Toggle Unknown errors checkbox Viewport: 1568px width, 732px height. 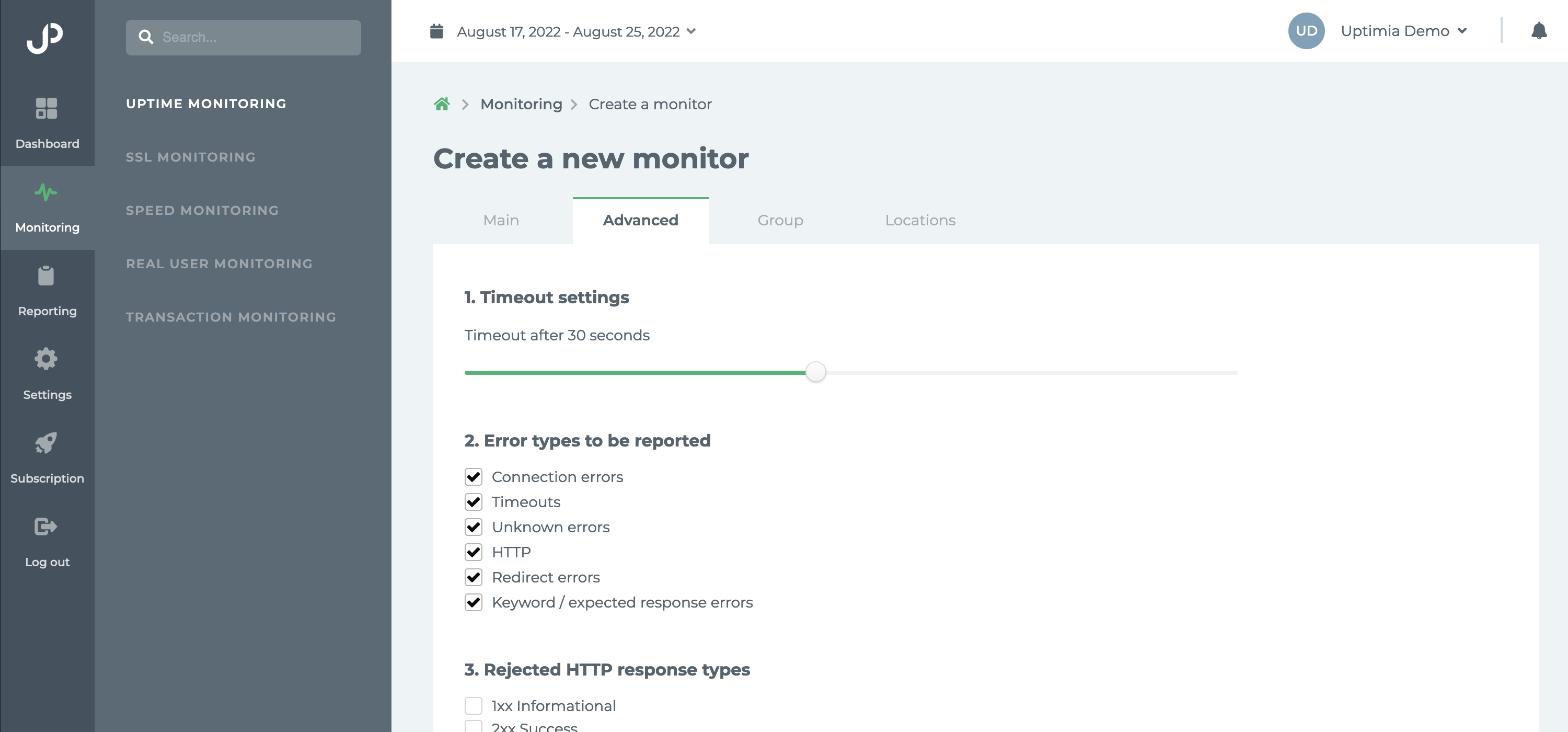474,527
